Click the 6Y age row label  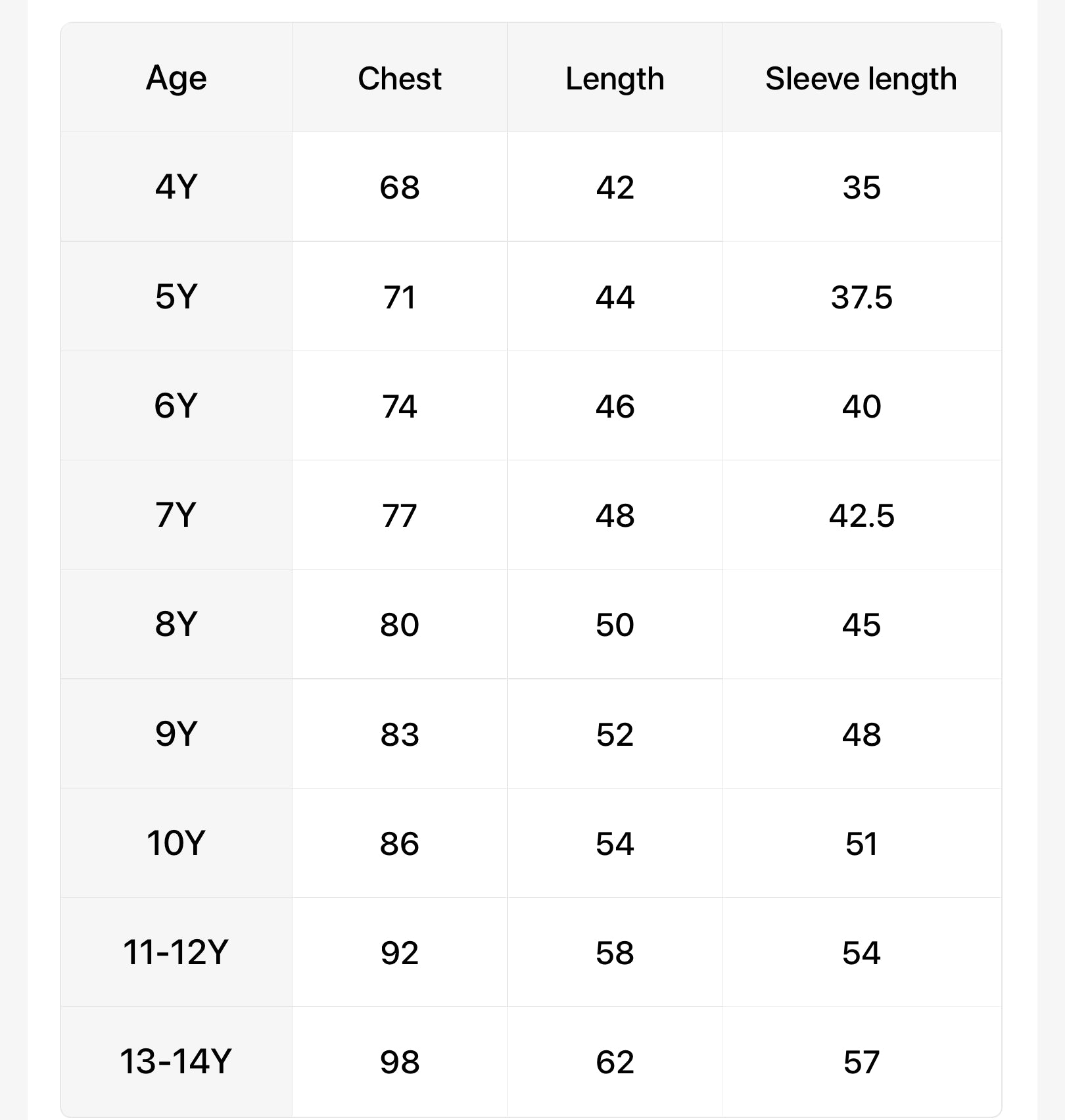(x=176, y=406)
